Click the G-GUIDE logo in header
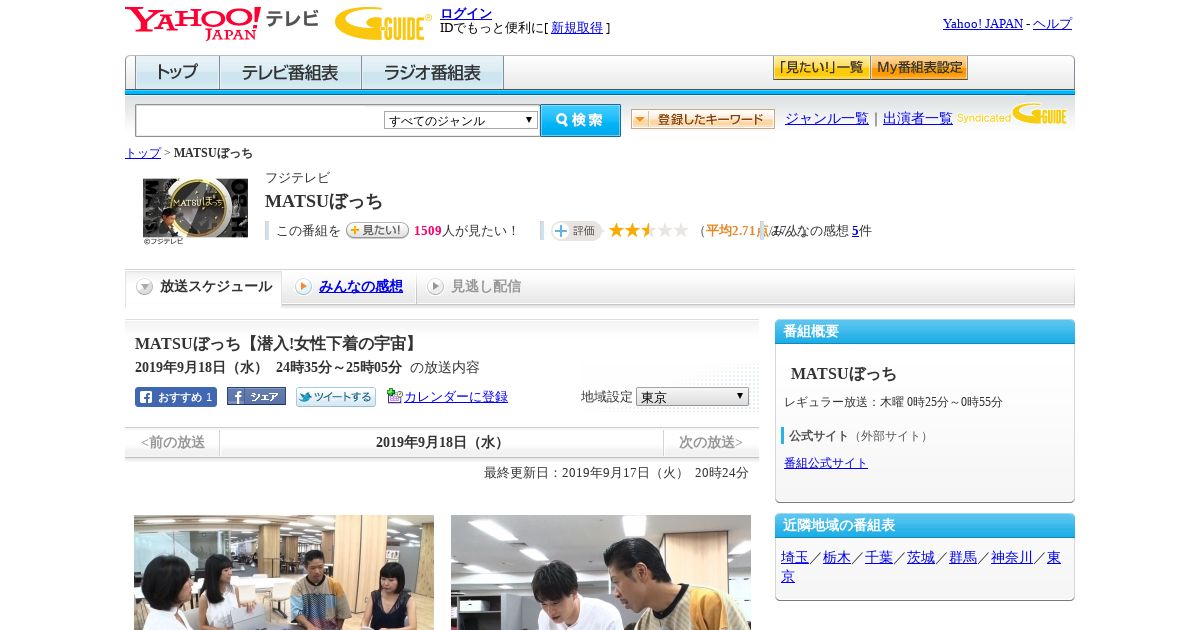Screen dimensions: 1200x630 [x=383, y=23]
